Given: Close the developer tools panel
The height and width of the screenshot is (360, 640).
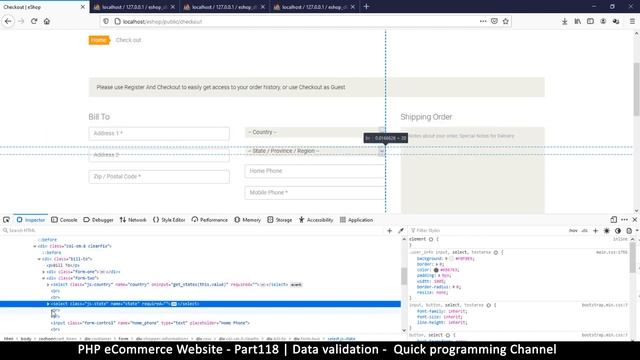Looking at the screenshot, I should (635, 220).
